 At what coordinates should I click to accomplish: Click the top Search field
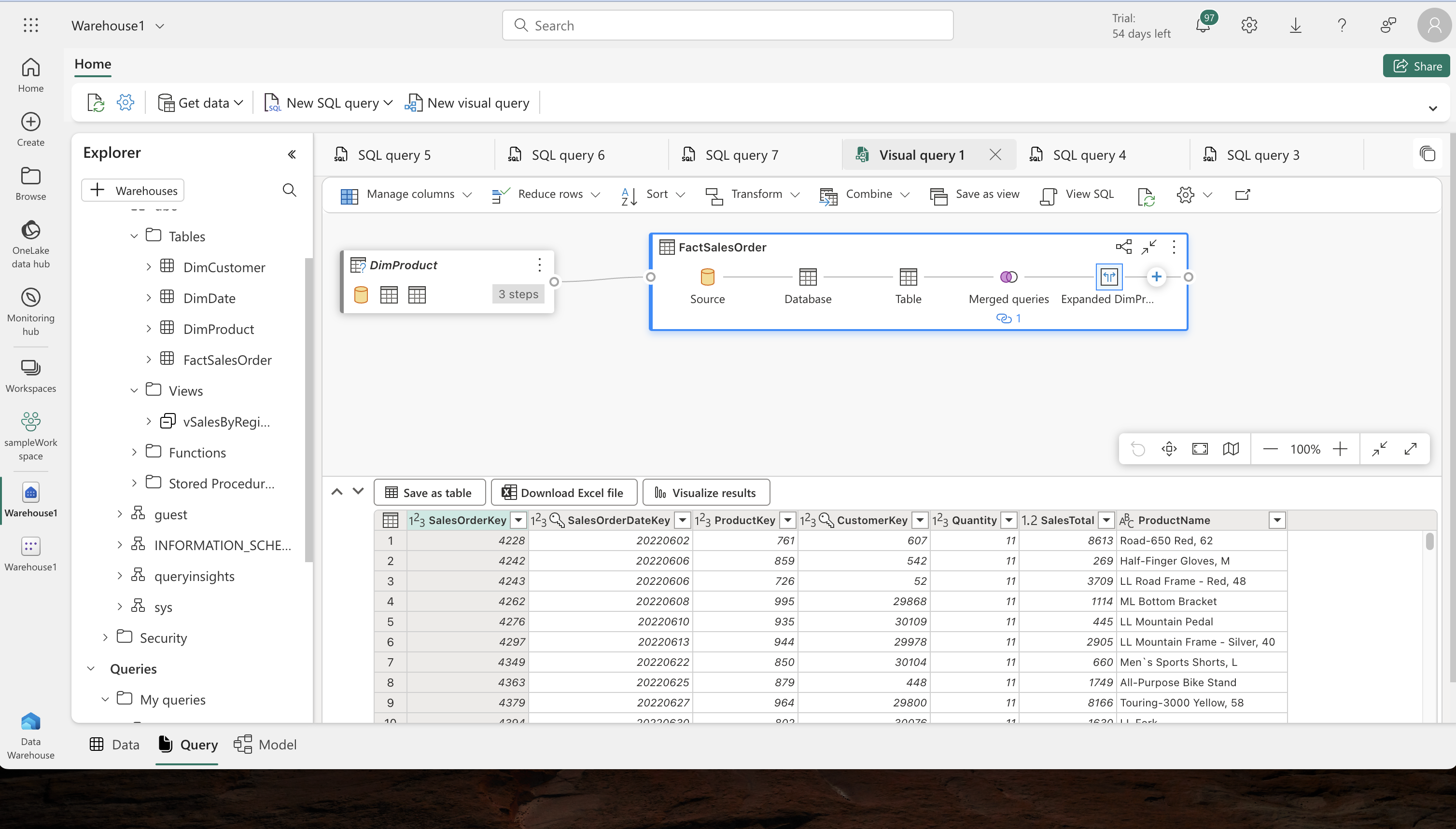728,25
